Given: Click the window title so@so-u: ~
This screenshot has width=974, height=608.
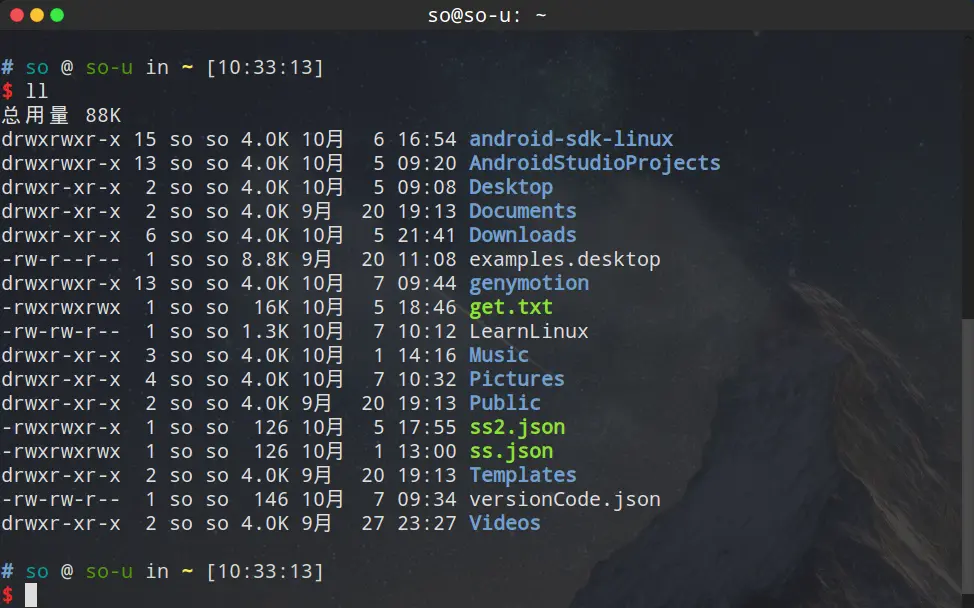Looking at the screenshot, I should click(487, 15).
